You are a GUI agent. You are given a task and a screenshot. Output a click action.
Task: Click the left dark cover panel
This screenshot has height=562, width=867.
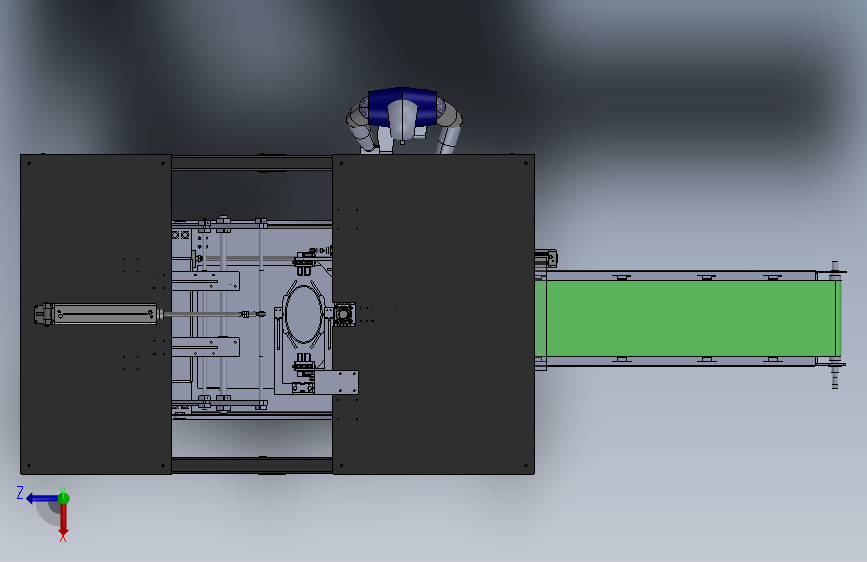pyautogui.click(x=96, y=314)
